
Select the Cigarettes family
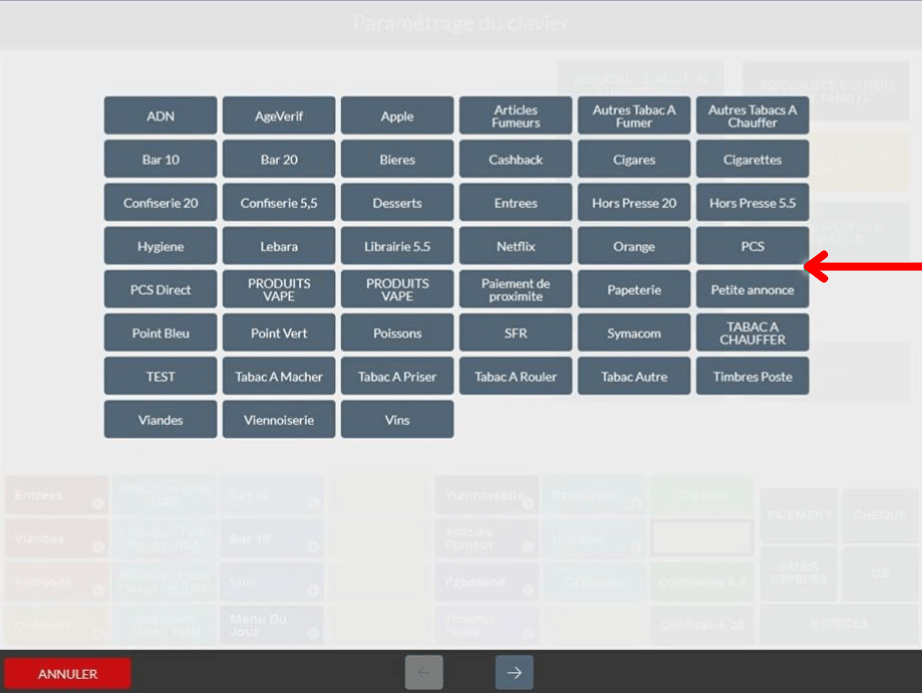(x=753, y=159)
